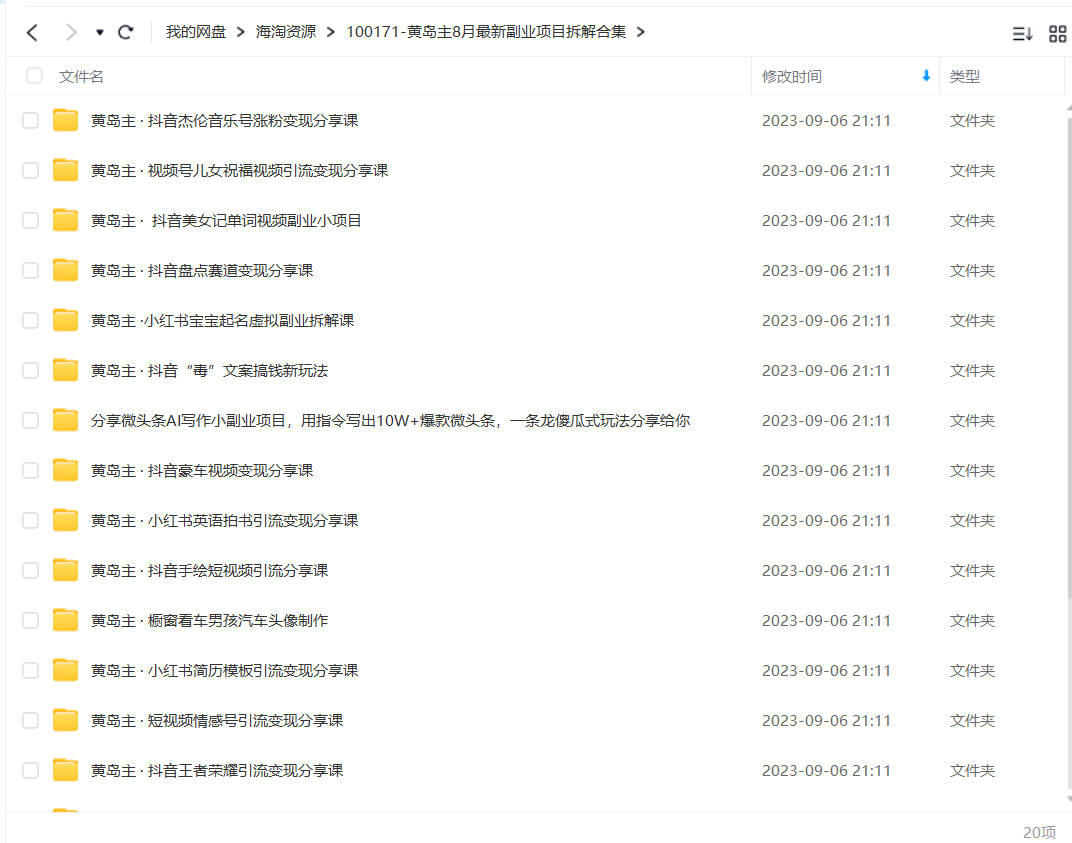Check the box for 小红书宝宝起名虚拟副业拆解课
Viewport: 1072px width, 843px height.
click(x=30, y=321)
